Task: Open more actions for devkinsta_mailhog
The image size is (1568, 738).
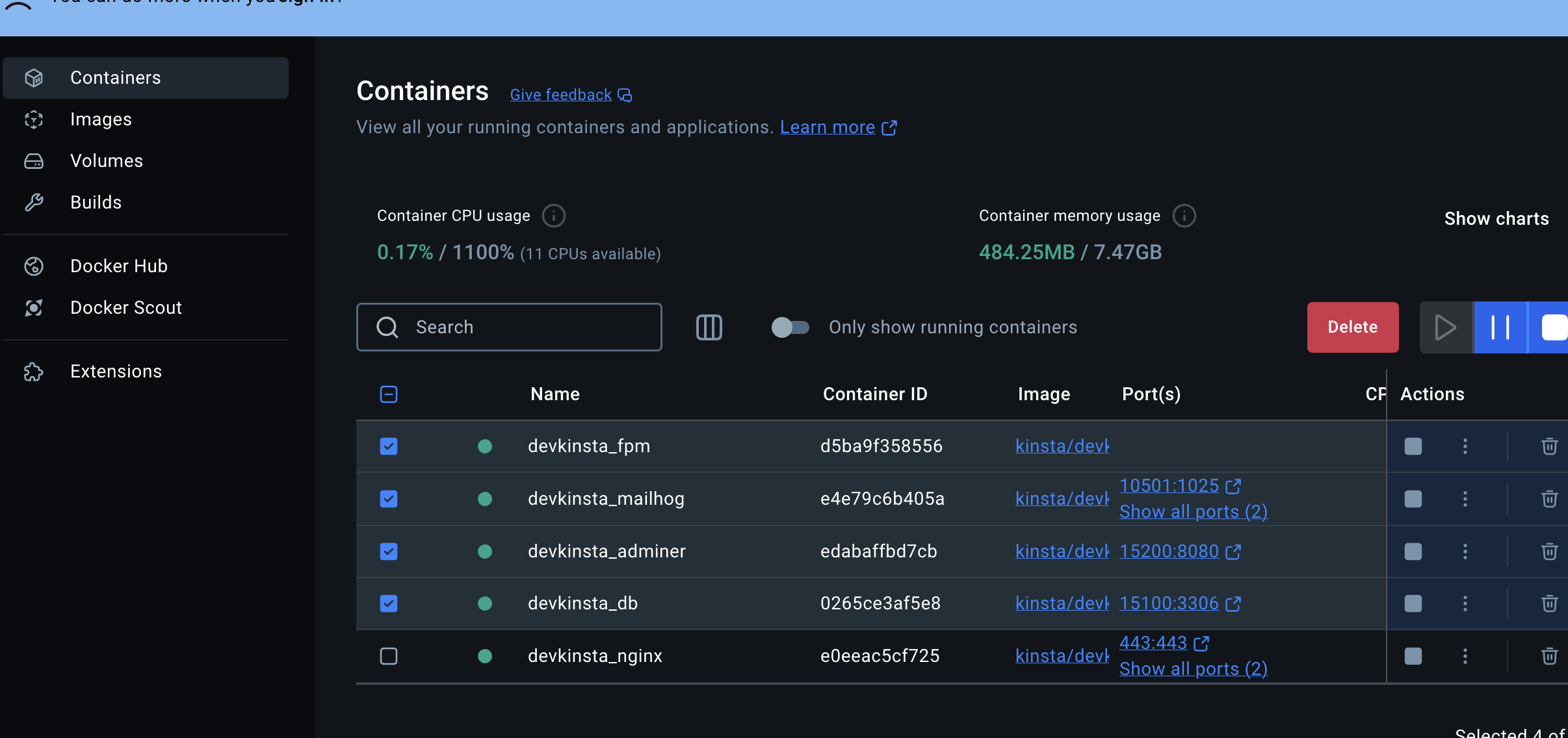Action: point(1465,499)
